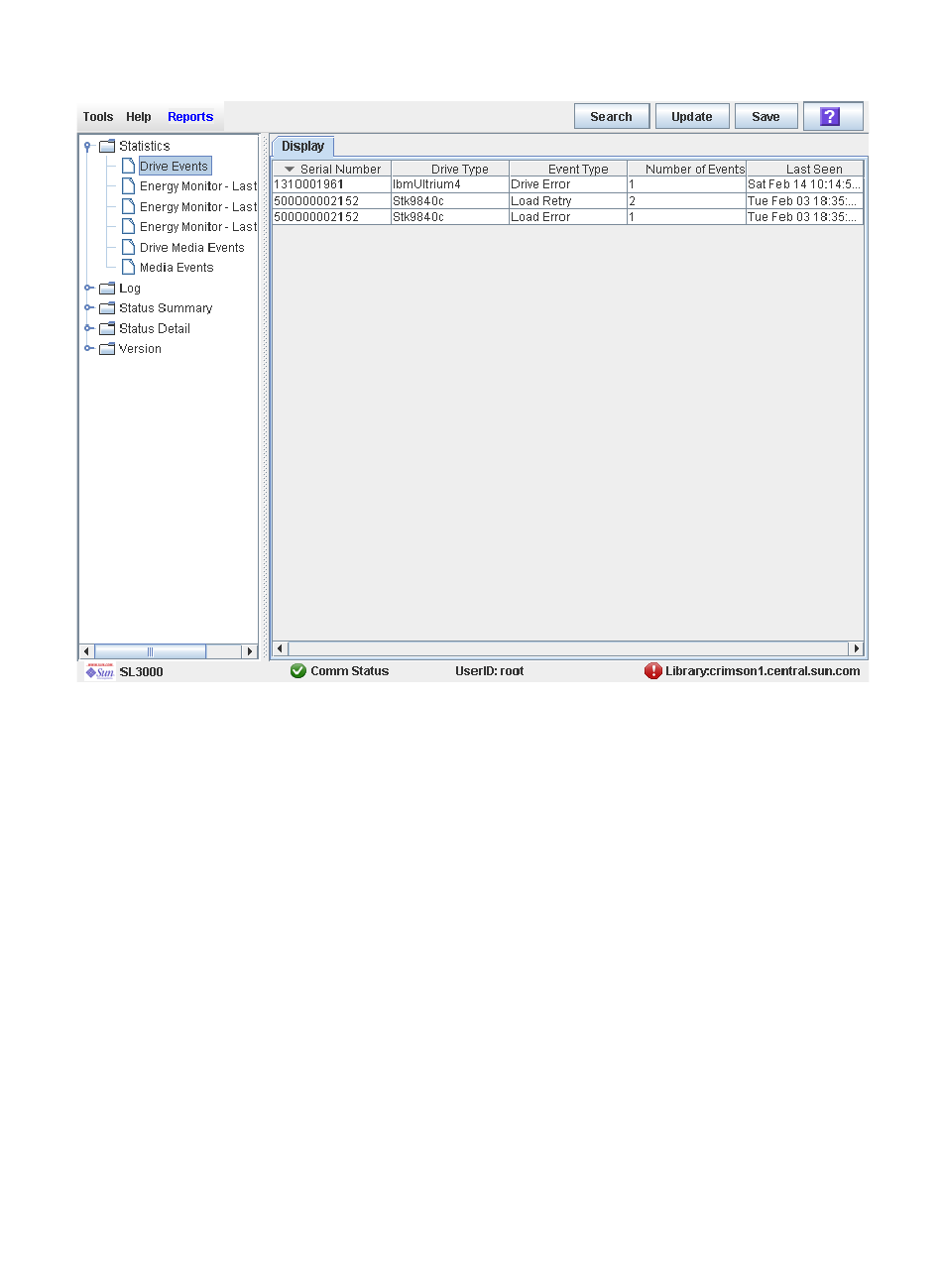Click the Status Summary folder icon
This screenshot has width=942, height=1288.
tap(107, 308)
